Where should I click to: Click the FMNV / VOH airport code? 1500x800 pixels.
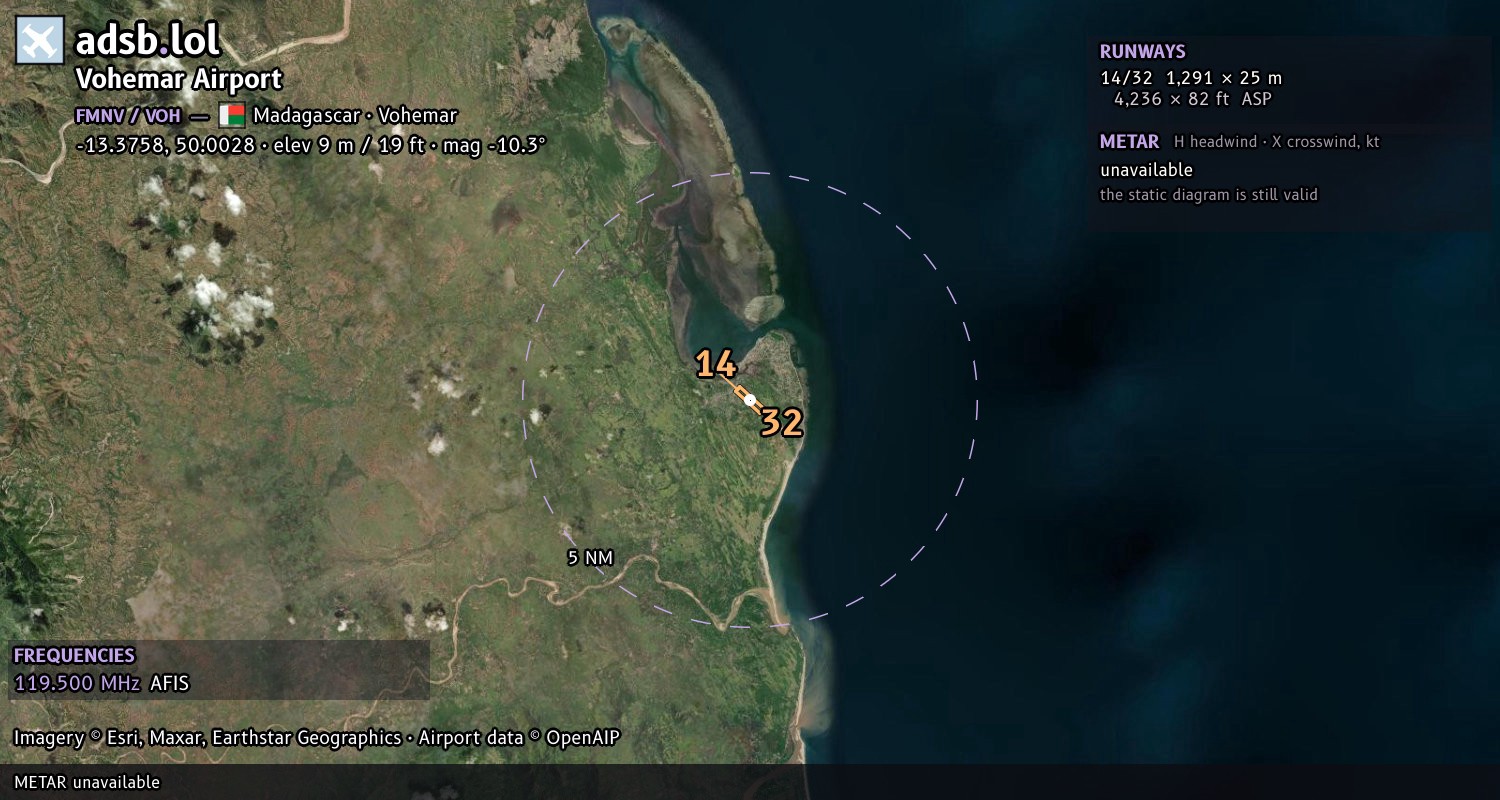(128, 115)
